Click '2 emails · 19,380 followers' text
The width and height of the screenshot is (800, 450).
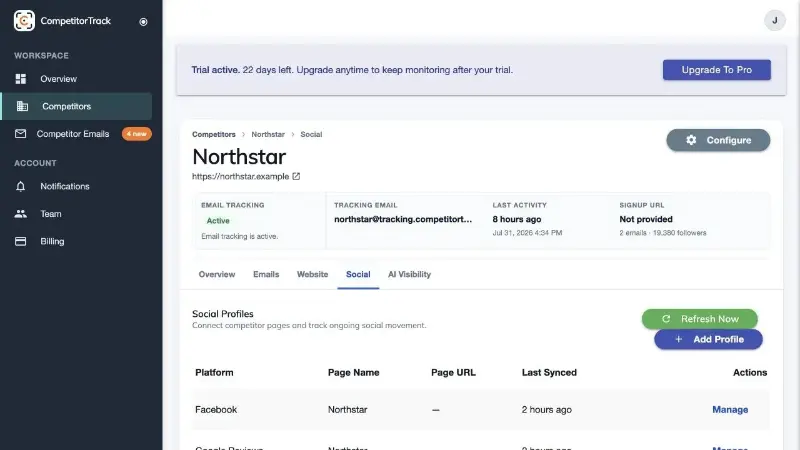[x=663, y=233]
